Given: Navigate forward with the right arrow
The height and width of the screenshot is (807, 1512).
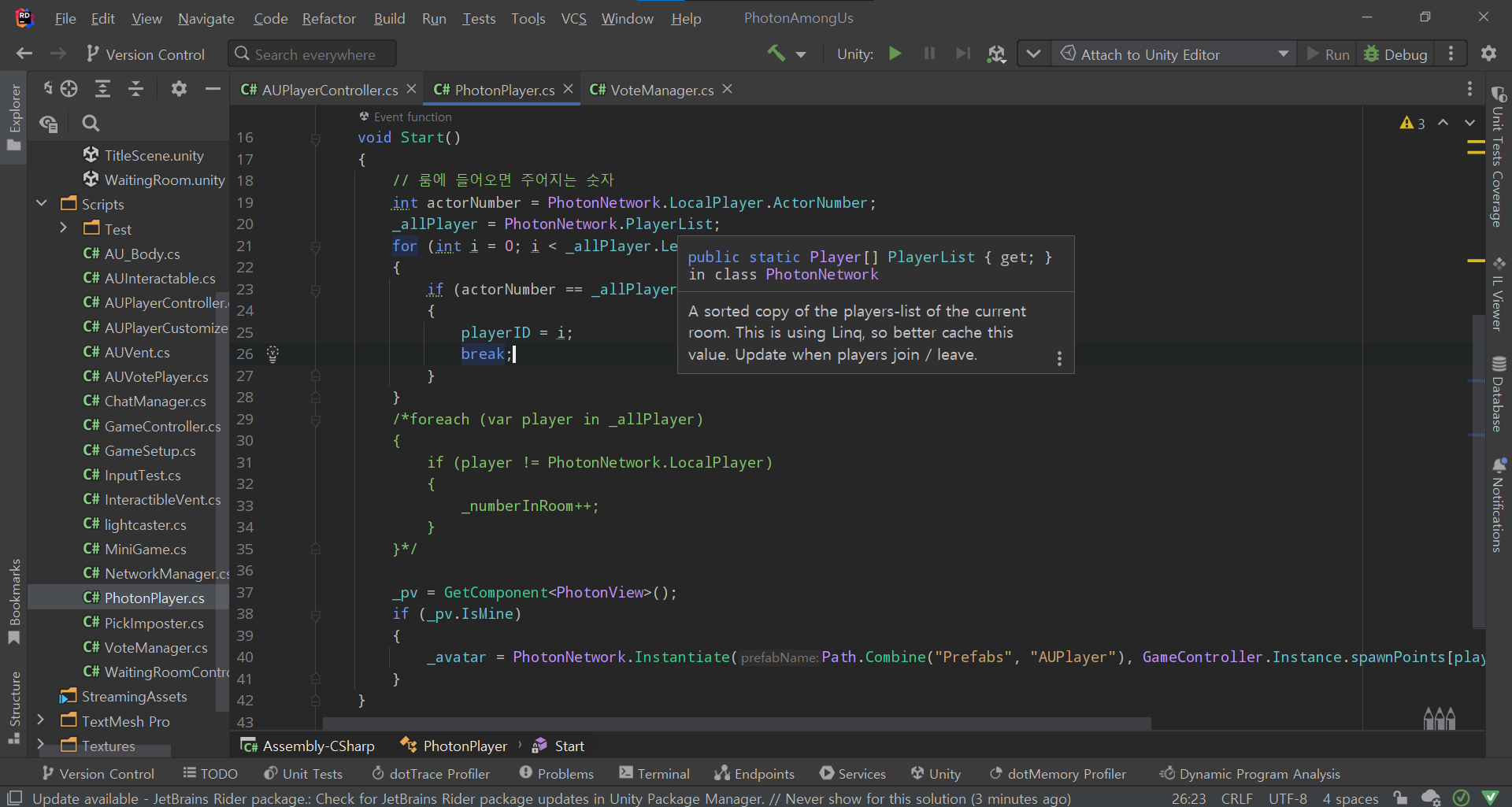Looking at the screenshot, I should click(58, 54).
